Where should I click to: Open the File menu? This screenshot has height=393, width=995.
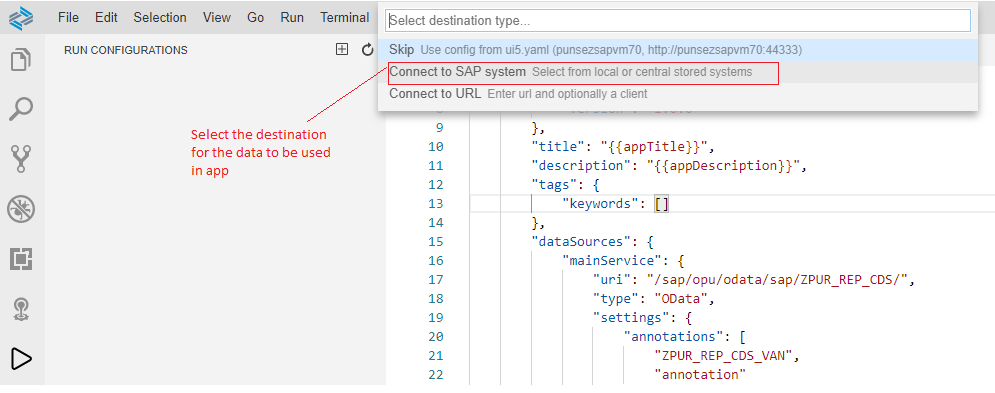click(x=68, y=18)
